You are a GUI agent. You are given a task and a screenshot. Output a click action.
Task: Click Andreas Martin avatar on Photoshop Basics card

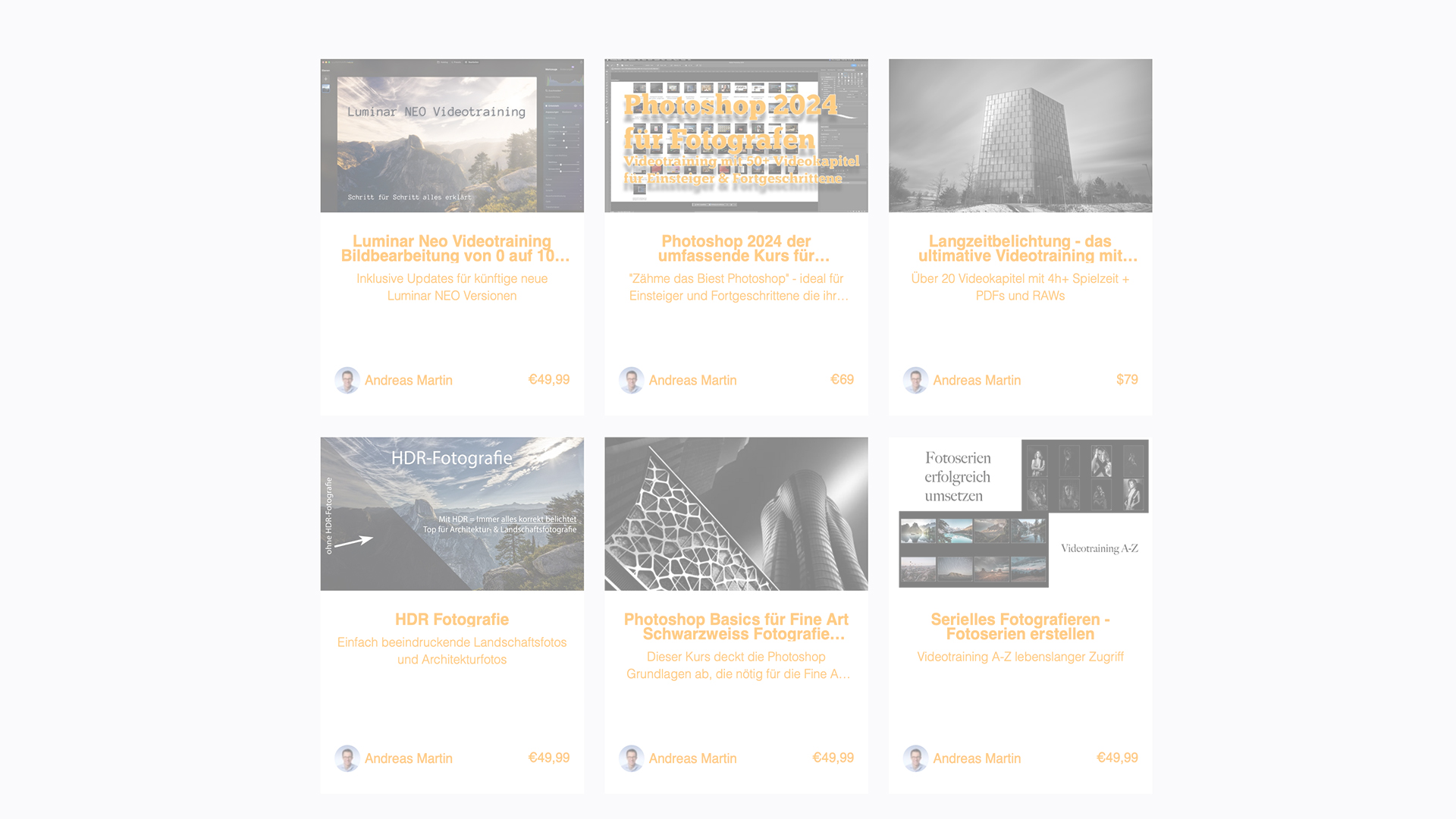click(x=632, y=758)
